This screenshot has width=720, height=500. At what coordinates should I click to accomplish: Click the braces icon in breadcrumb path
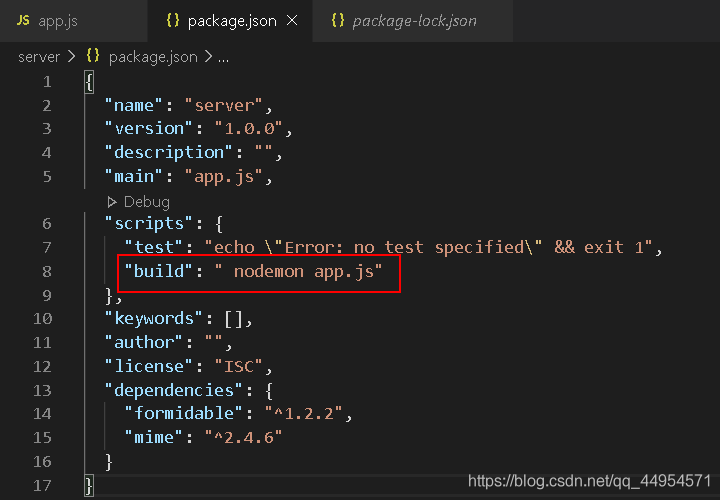(x=93, y=56)
